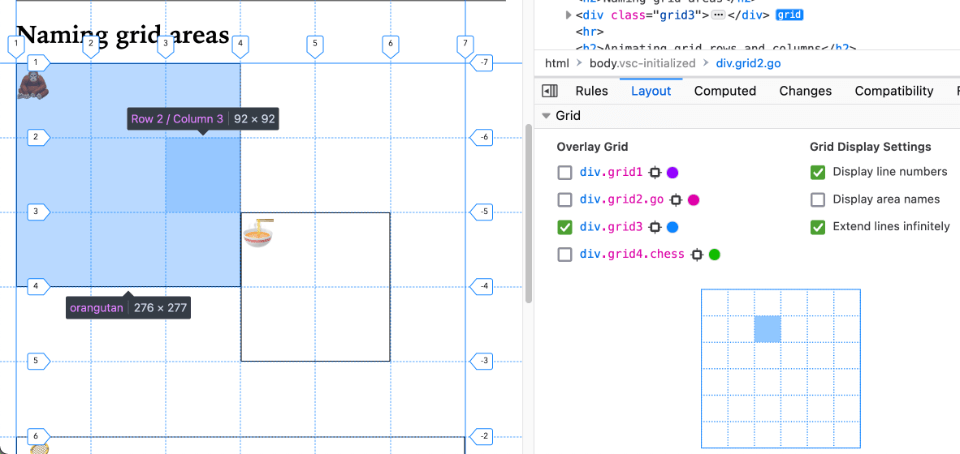This screenshot has width=960, height=454.
Task: Click the "Row 2 / Column 3" tooltip text
Action: click(177, 119)
